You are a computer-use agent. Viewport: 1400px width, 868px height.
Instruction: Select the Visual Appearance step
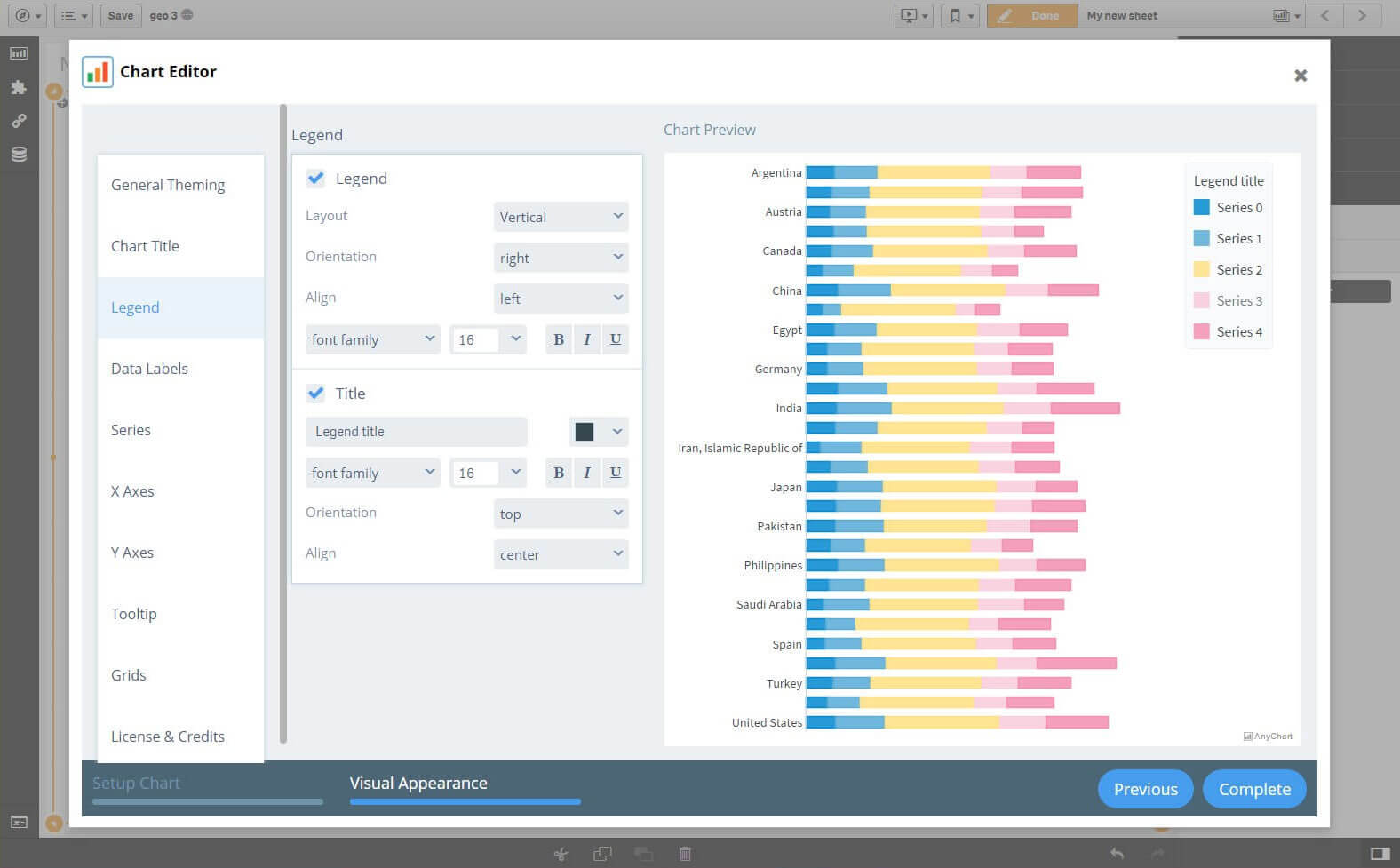point(465,788)
